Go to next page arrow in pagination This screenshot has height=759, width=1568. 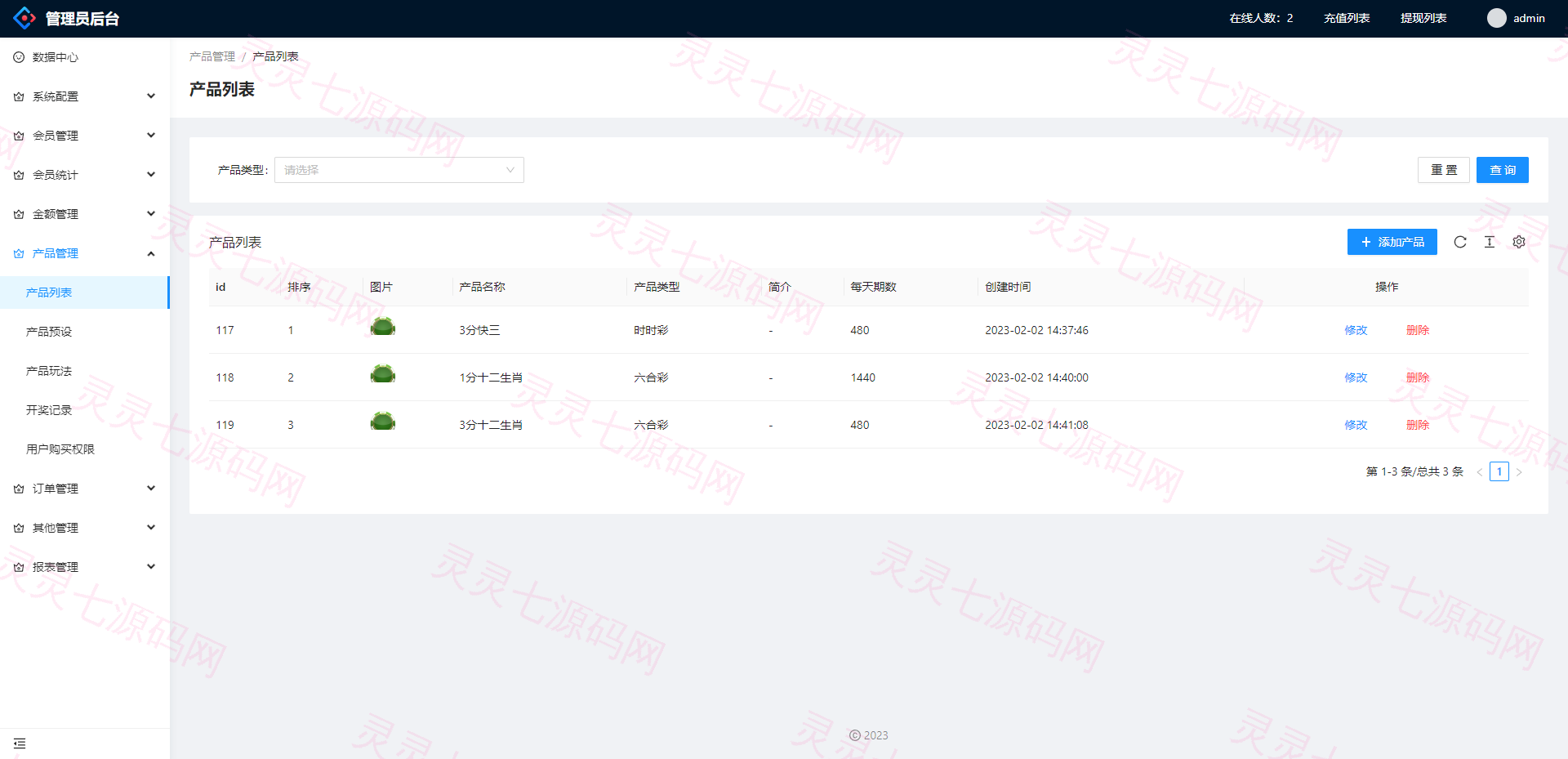pyautogui.click(x=1519, y=472)
